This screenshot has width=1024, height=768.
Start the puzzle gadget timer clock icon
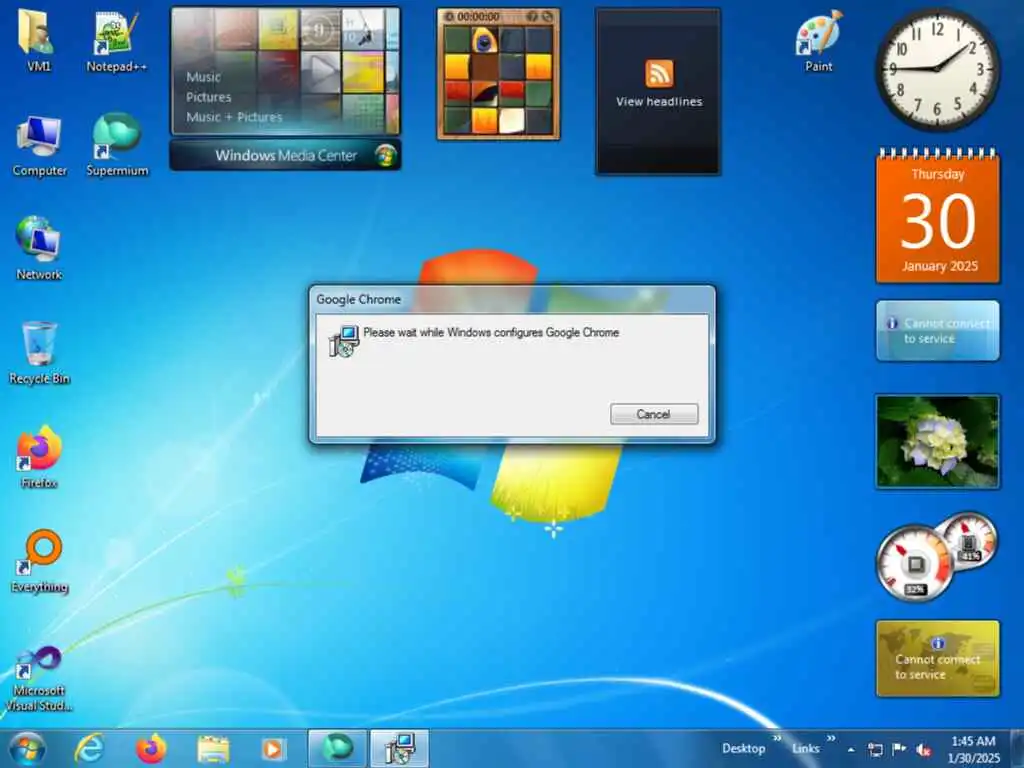[x=449, y=16]
